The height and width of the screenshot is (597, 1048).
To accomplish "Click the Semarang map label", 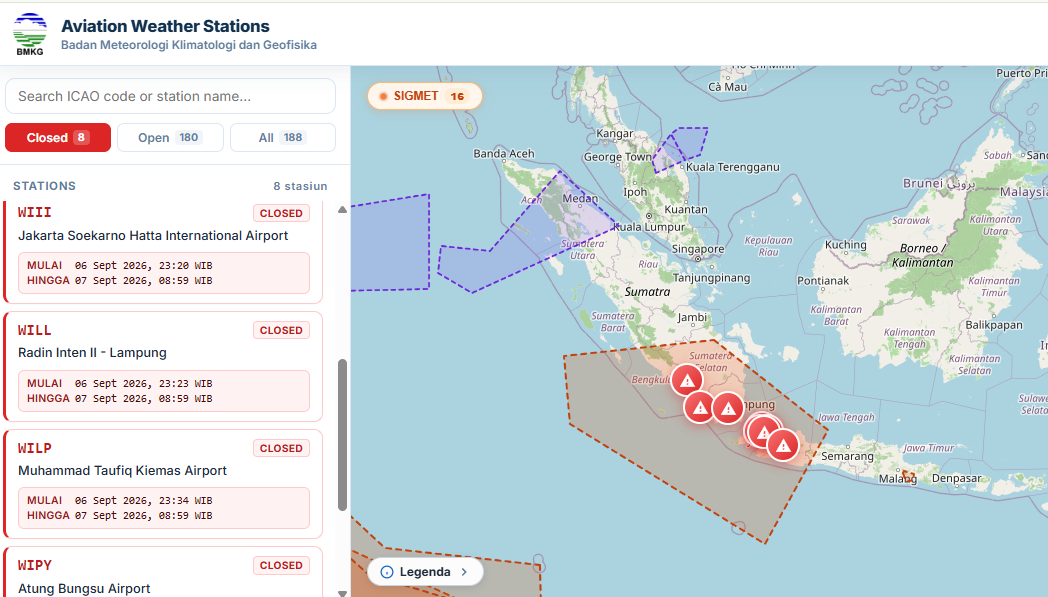I will click(847, 456).
